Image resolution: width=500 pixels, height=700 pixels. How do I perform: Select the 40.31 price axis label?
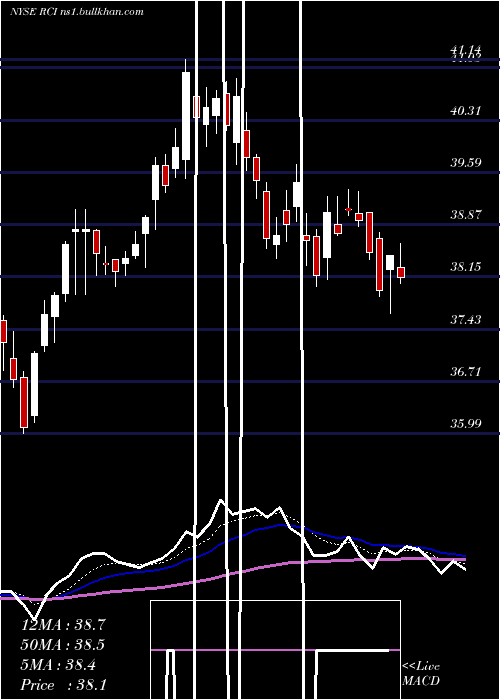click(x=466, y=110)
